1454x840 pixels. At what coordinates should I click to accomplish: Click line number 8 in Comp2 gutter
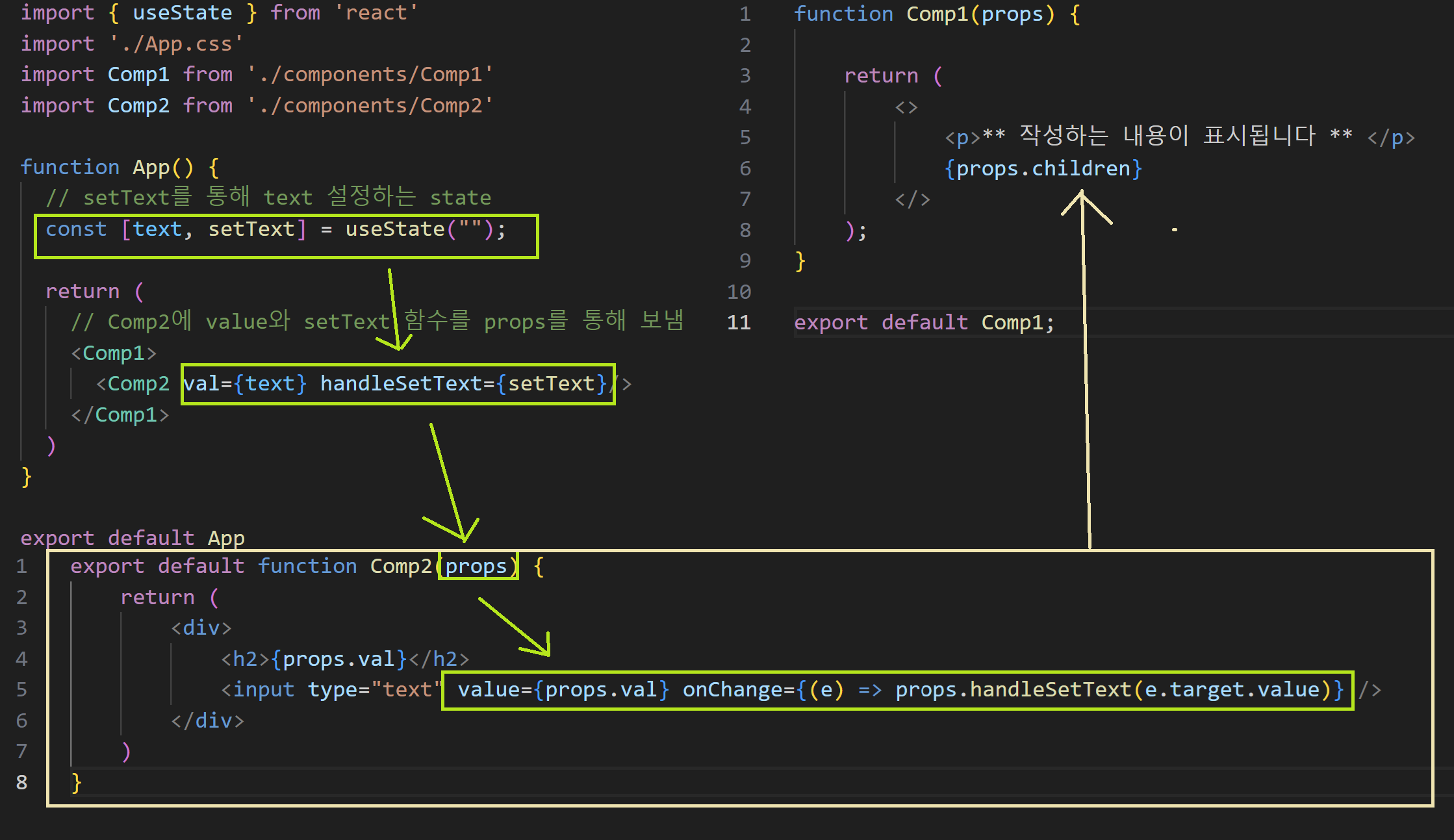click(x=21, y=783)
